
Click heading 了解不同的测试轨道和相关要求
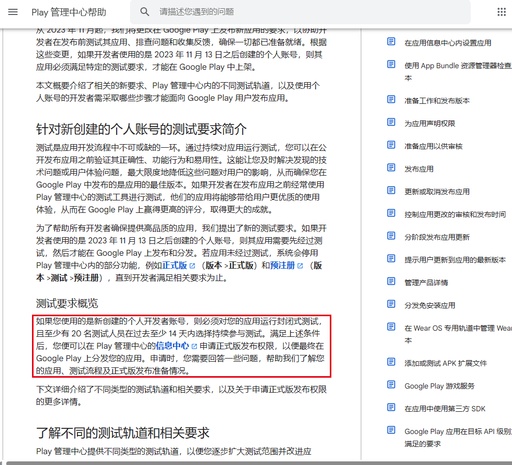point(123,433)
